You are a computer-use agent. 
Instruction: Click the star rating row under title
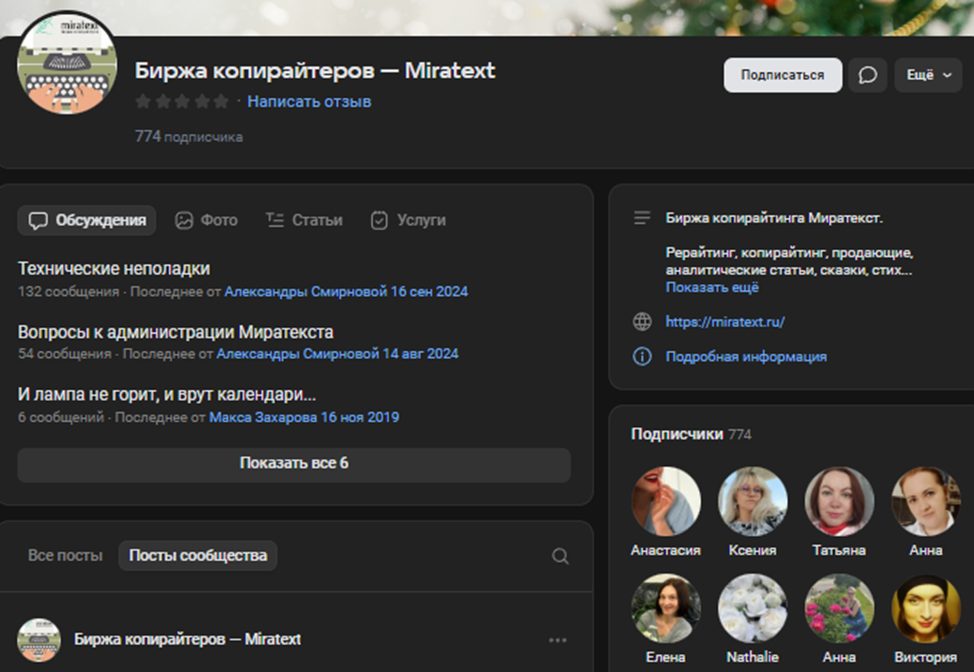click(x=182, y=101)
